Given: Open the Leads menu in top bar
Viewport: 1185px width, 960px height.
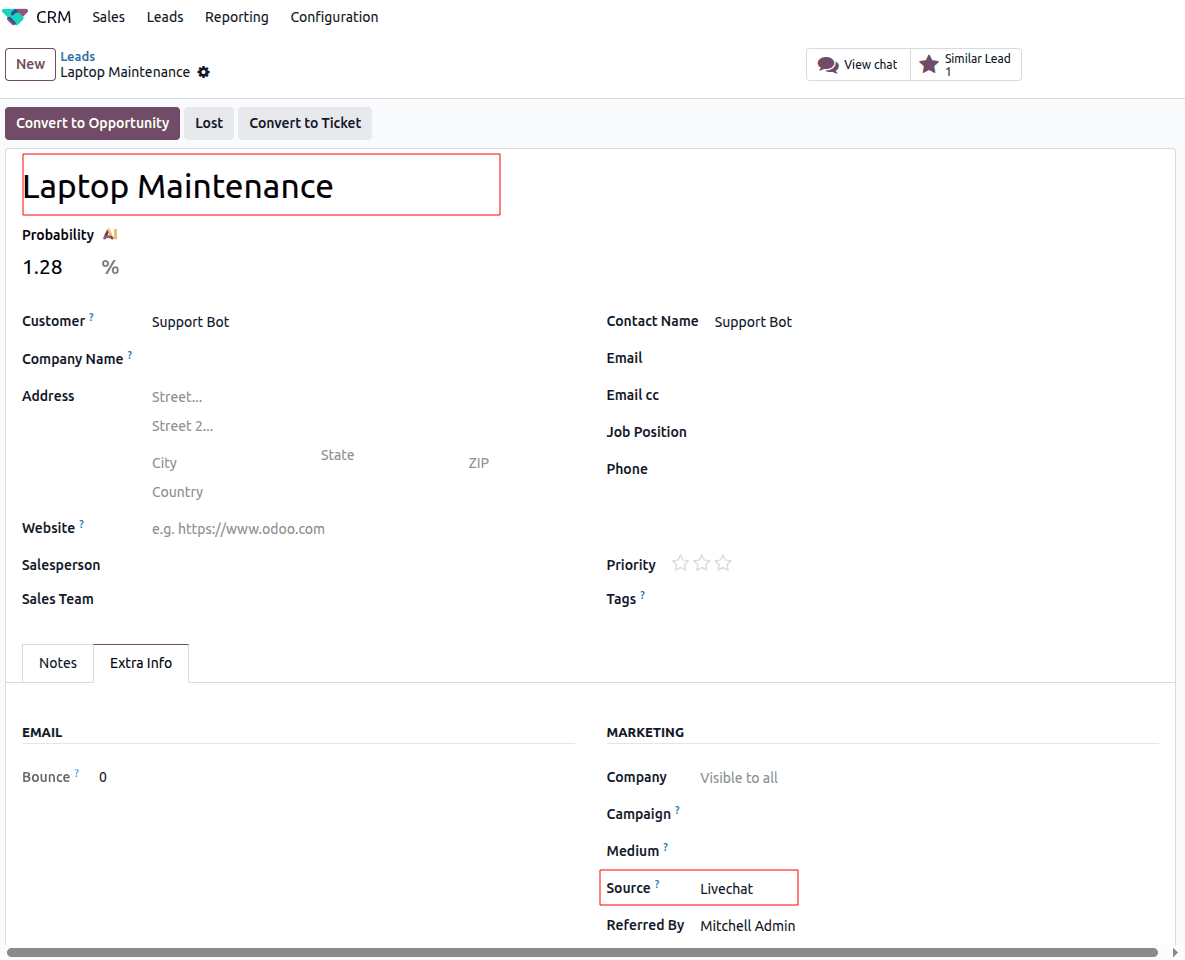Looking at the screenshot, I should (x=165, y=17).
